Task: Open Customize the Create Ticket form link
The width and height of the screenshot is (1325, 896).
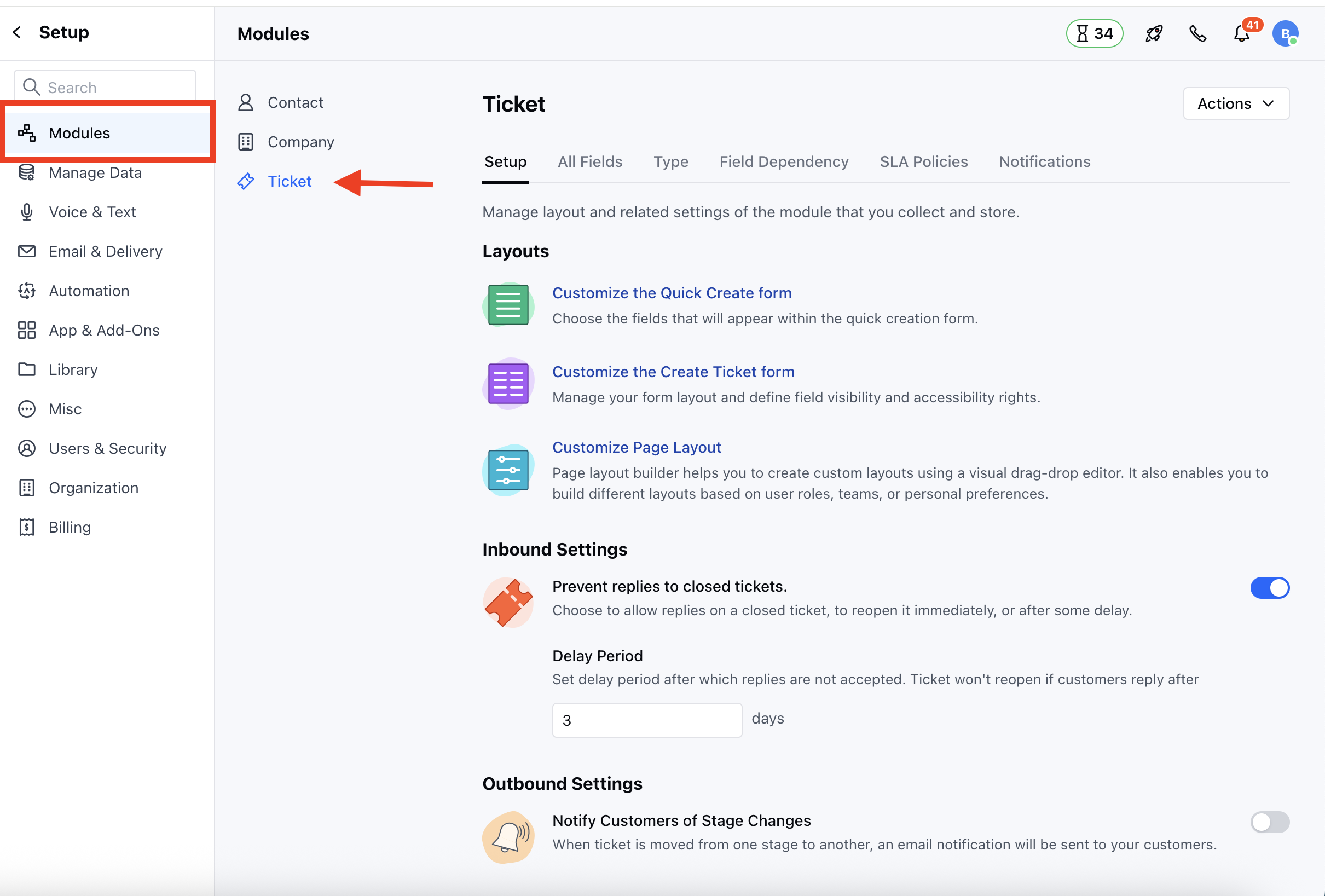Action: (673, 372)
